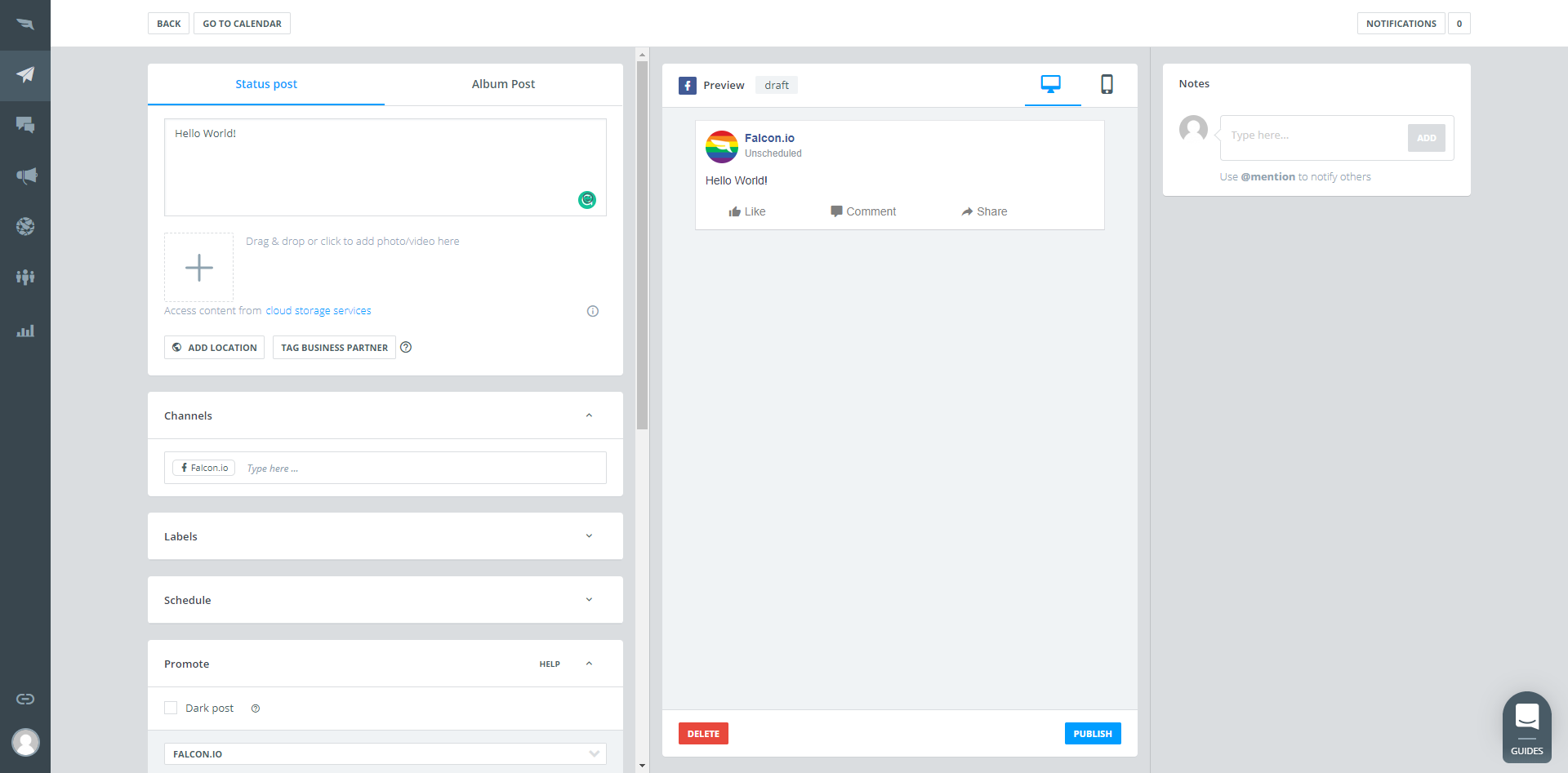Screen dimensions: 1568x773
Task: Expand the Labels section
Action: coord(589,536)
